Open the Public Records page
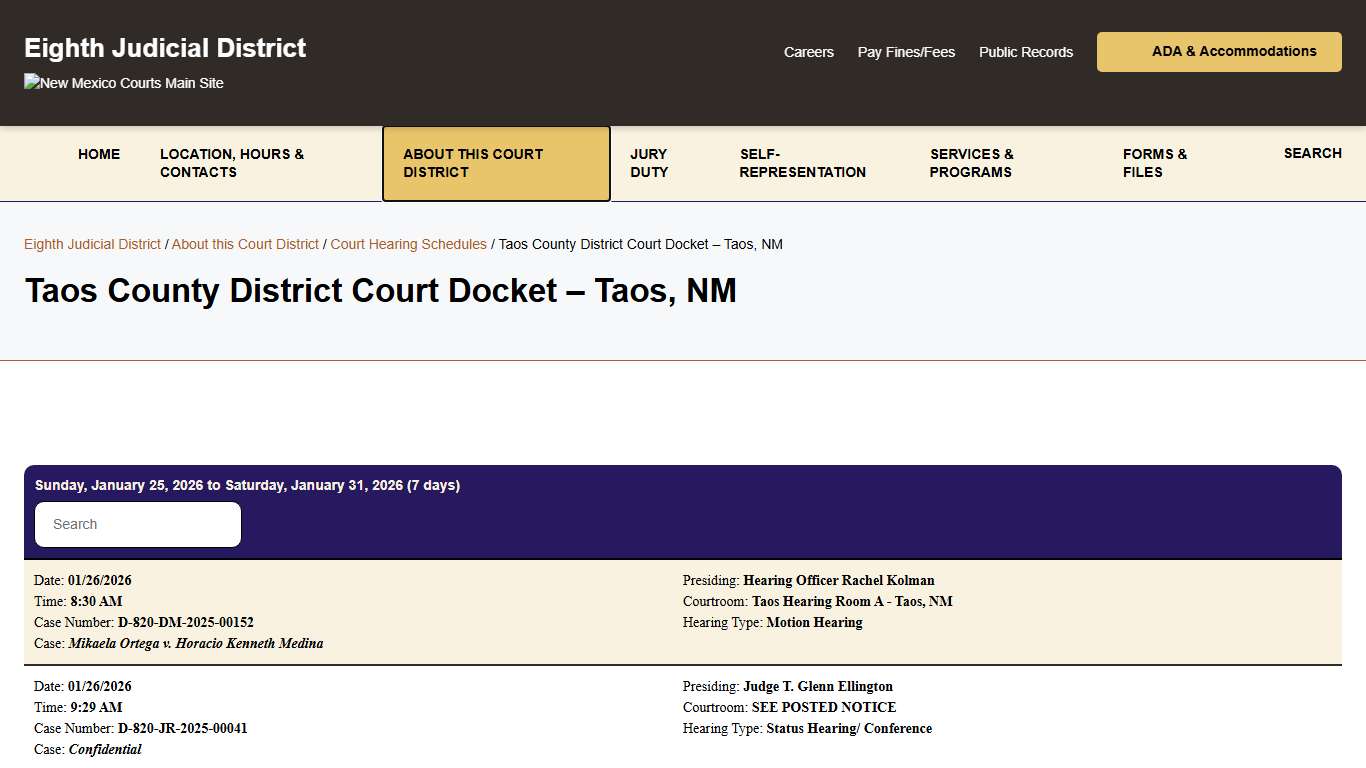 (x=1025, y=52)
